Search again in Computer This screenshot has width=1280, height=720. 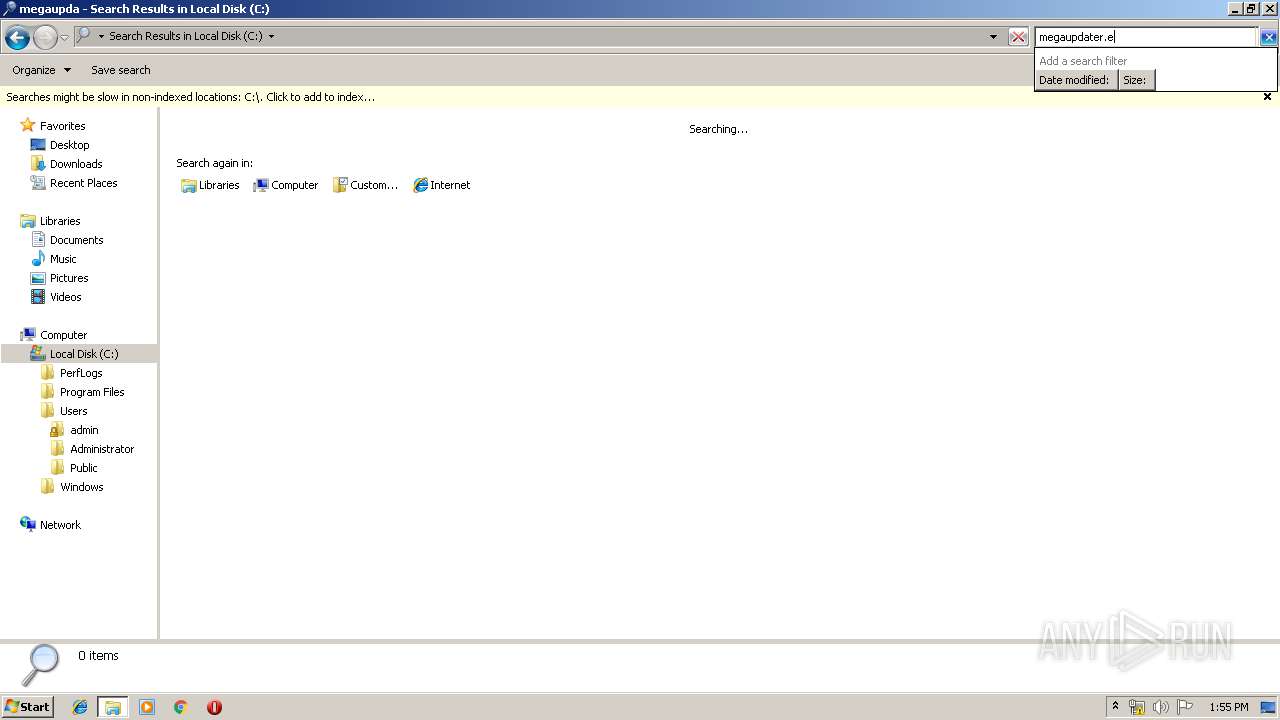286,185
